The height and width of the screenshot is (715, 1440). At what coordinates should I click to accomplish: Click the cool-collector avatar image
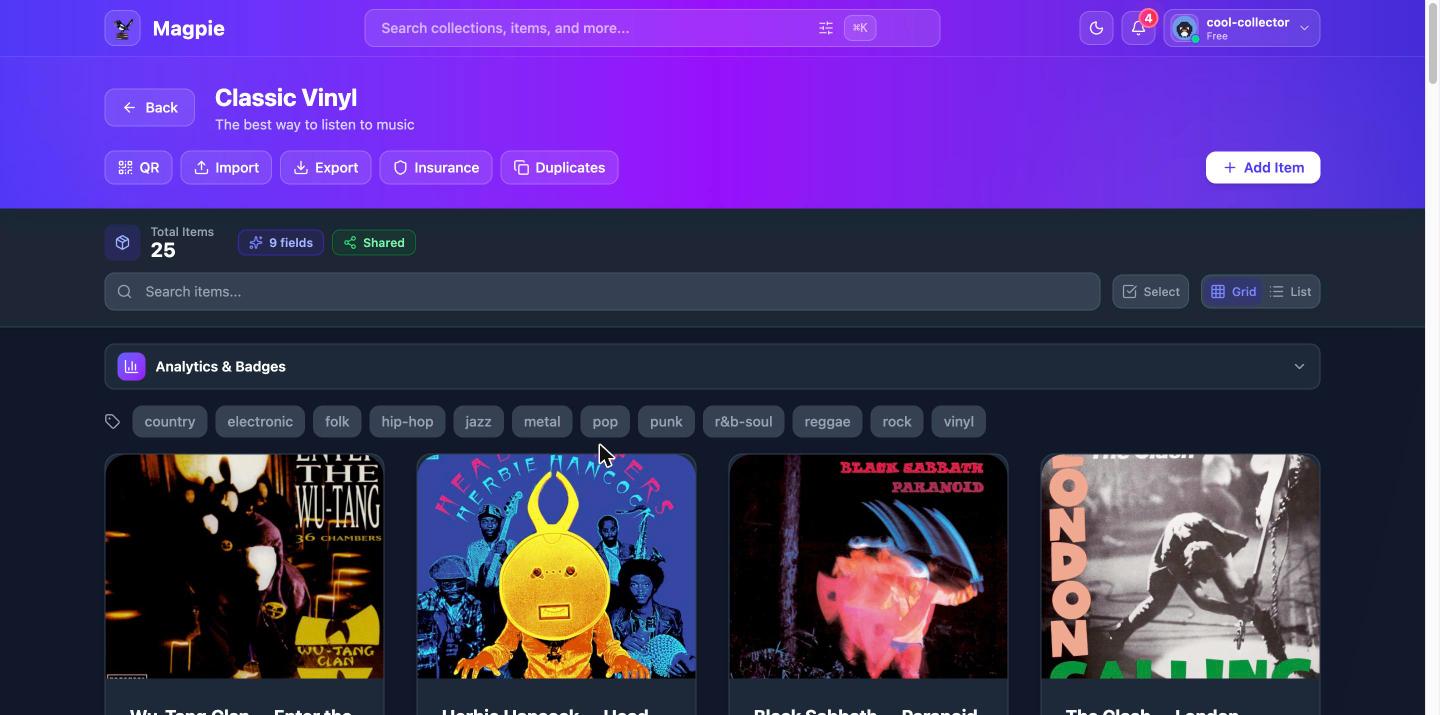pos(1185,29)
